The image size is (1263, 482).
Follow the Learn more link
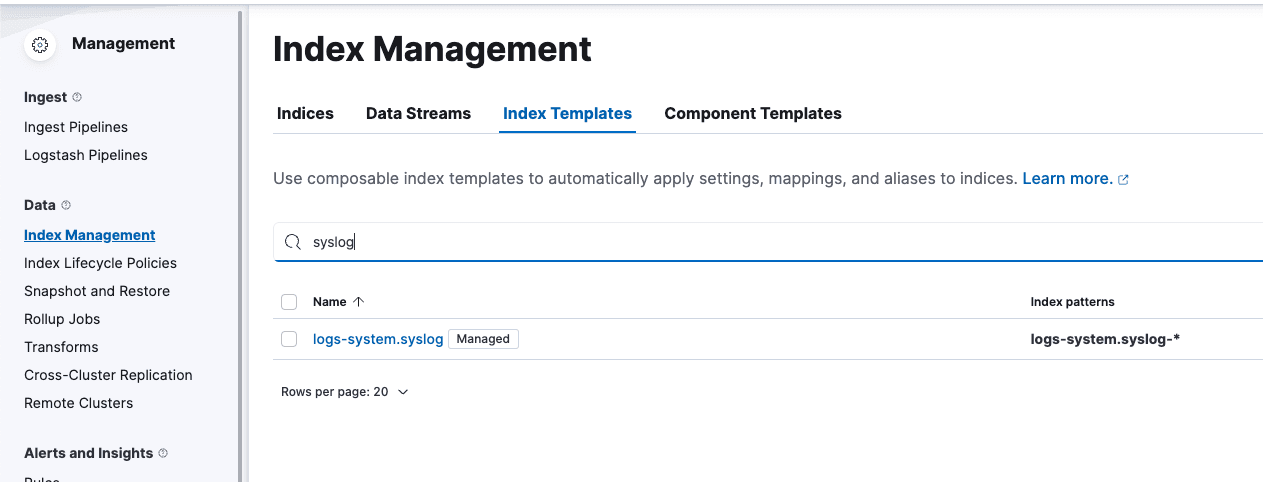pyautogui.click(x=1066, y=179)
